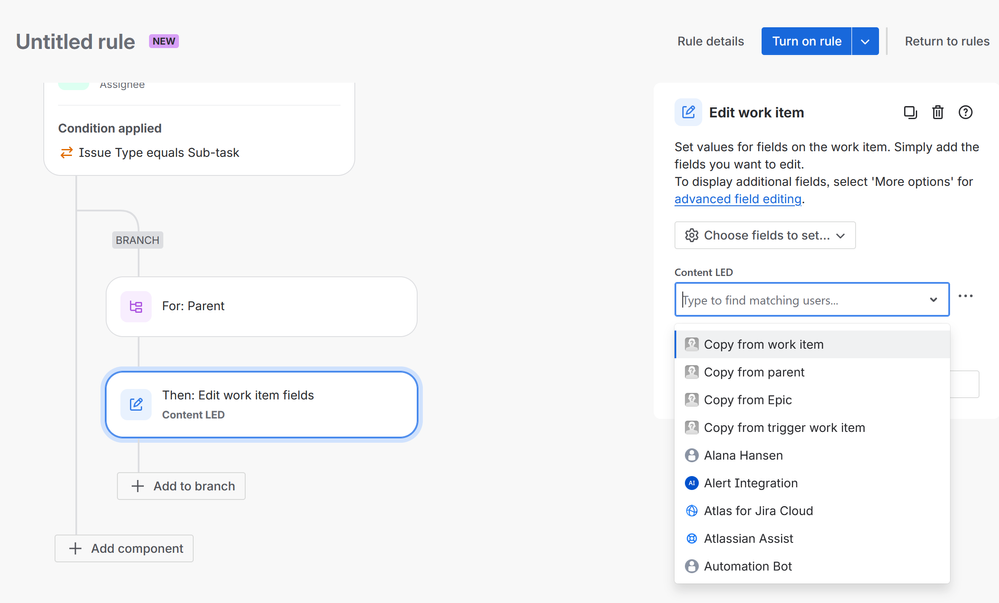Go back via Return to rules

point(947,41)
